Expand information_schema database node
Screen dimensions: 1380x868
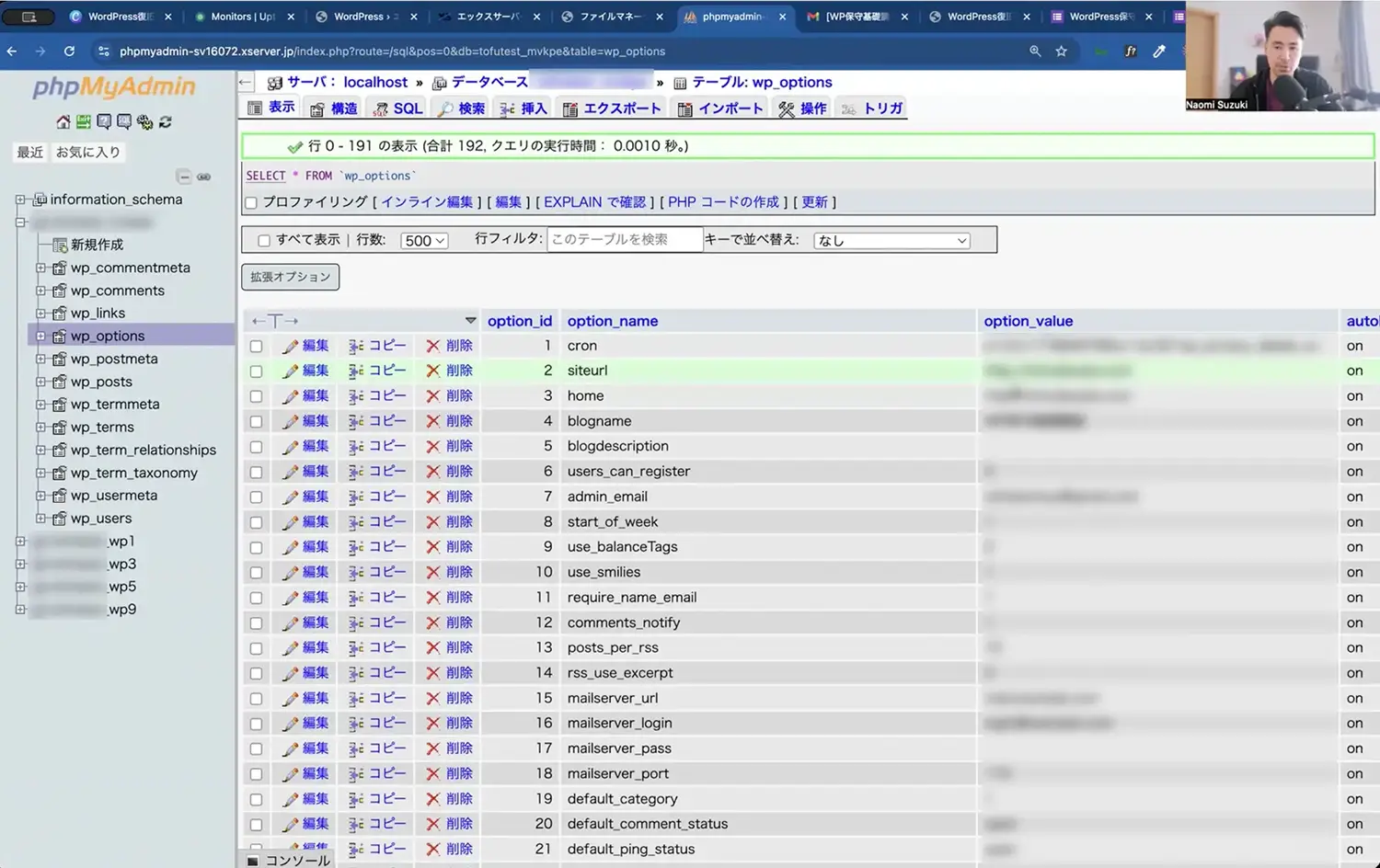point(20,200)
